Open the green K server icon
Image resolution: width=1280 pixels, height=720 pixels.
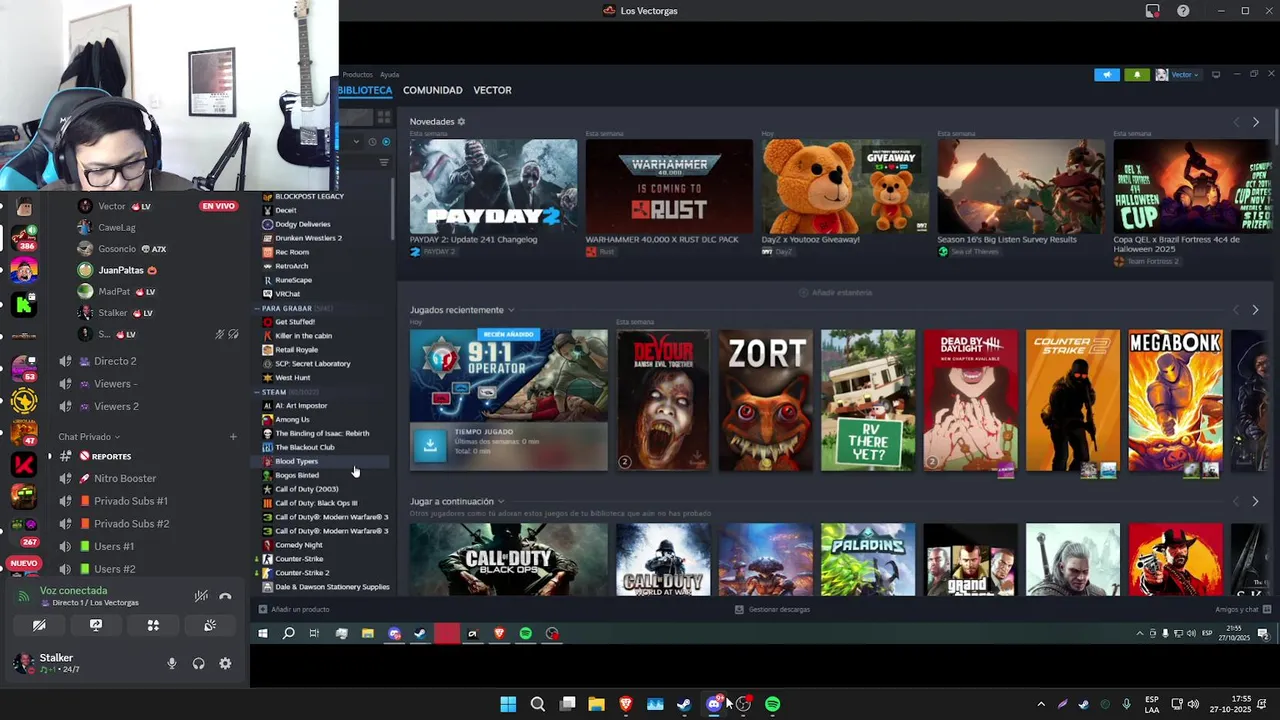[x=24, y=305]
